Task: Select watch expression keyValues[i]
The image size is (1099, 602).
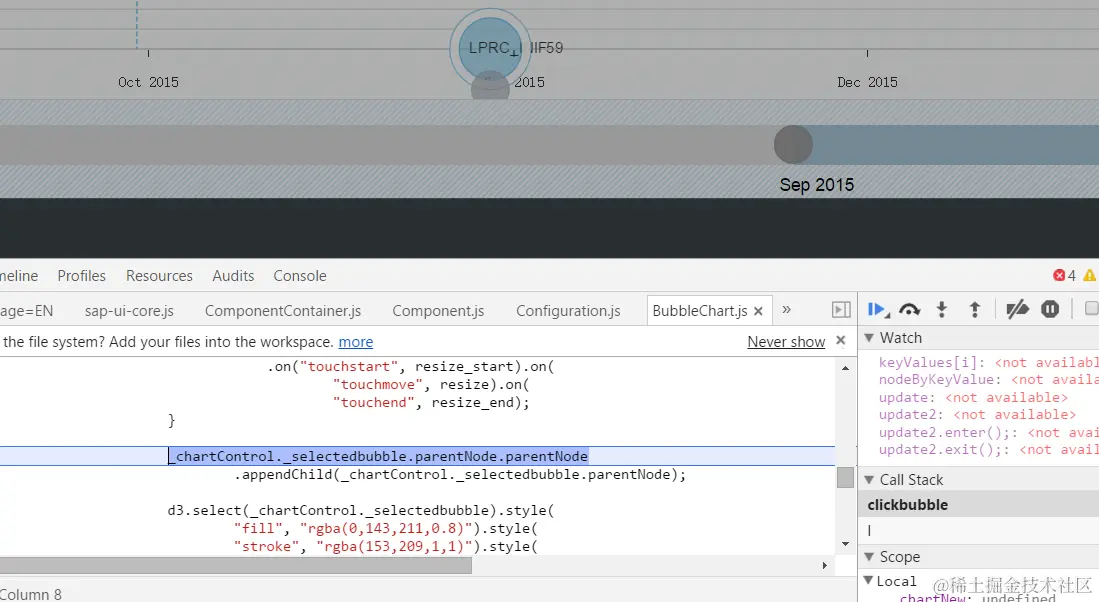Action: point(988,362)
